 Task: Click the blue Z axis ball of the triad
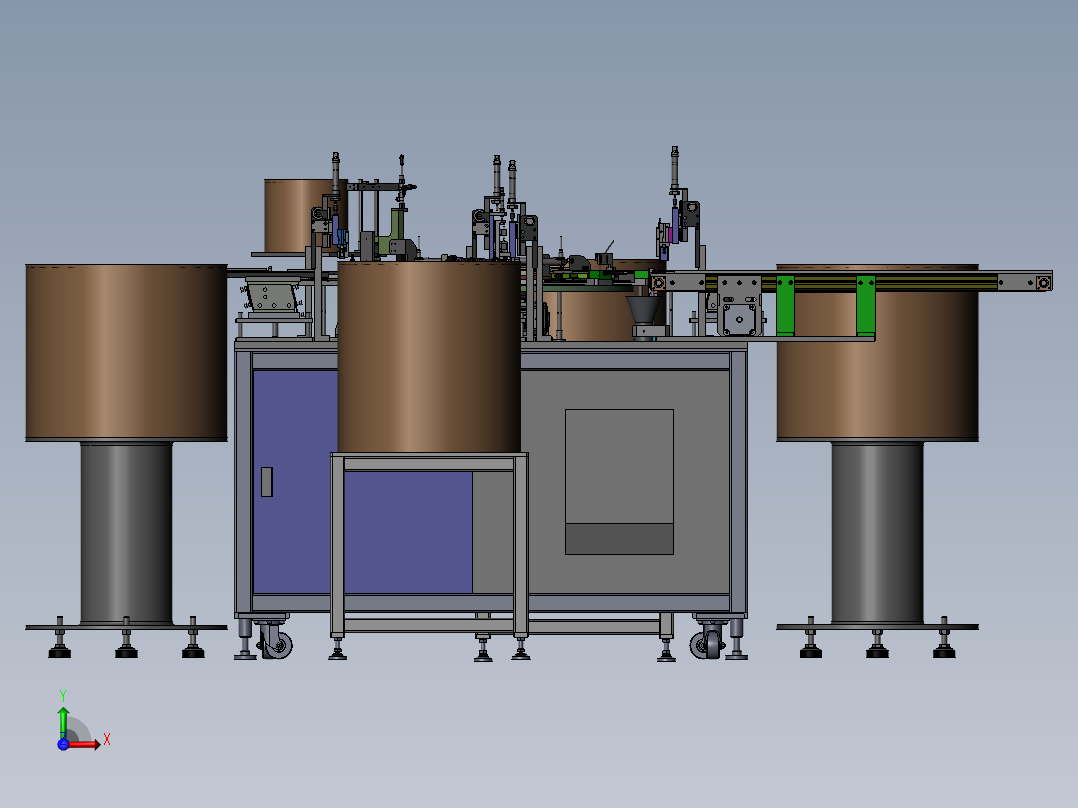click(x=63, y=744)
